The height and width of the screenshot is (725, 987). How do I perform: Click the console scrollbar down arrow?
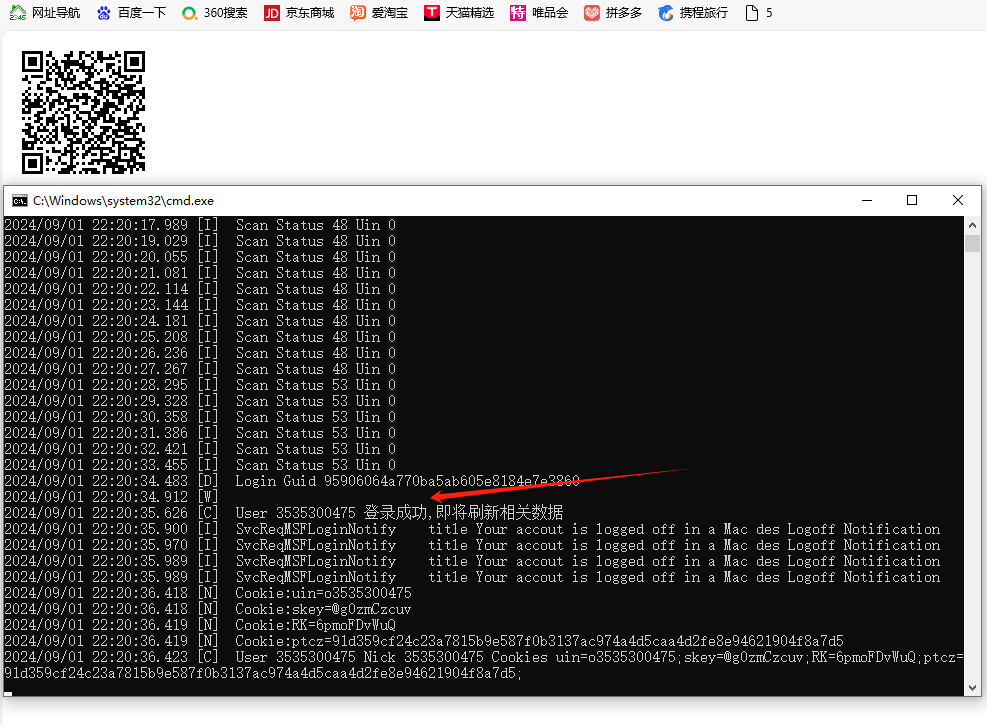pos(972,687)
